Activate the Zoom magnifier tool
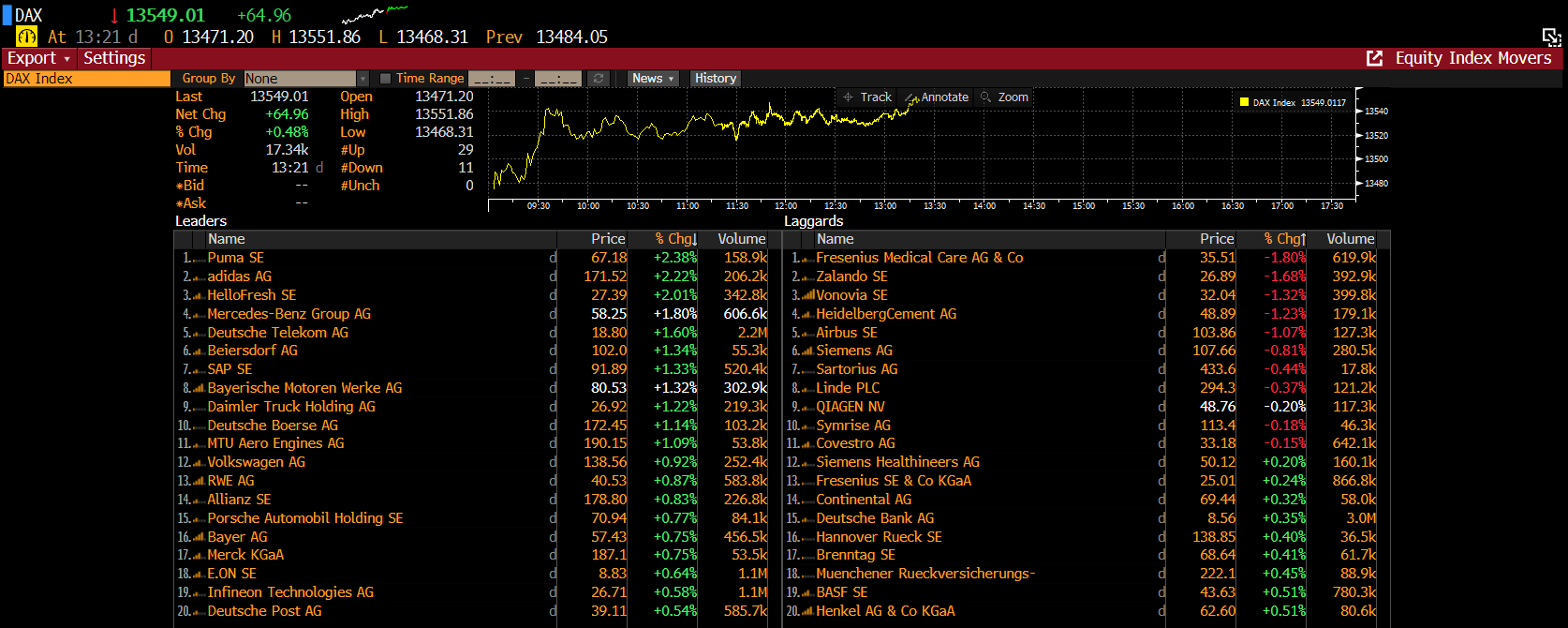This screenshot has width=1568, height=628. [1004, 97]
